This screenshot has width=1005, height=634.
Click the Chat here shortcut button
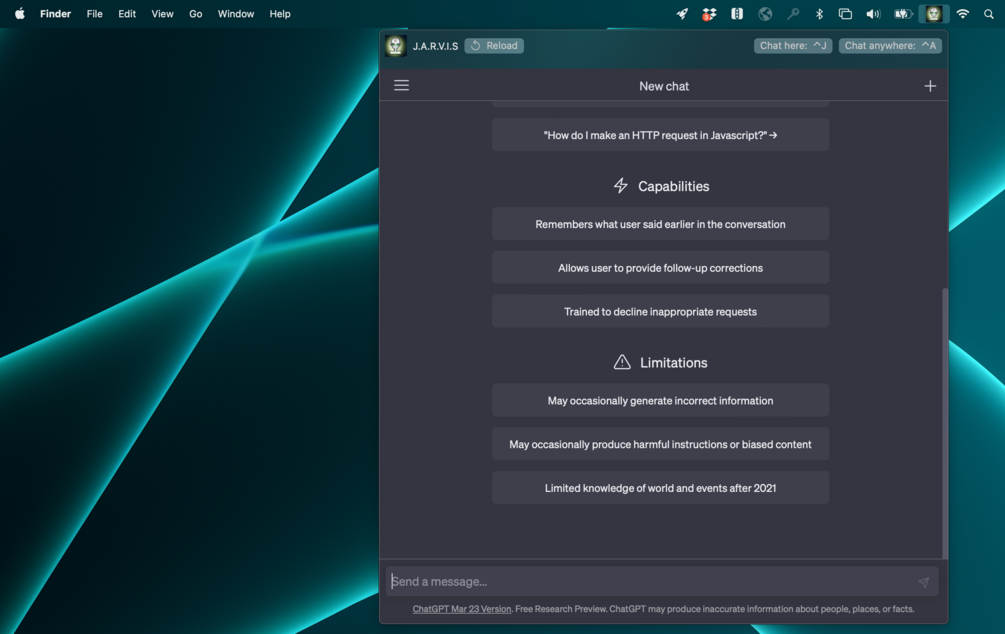point(793,46)
